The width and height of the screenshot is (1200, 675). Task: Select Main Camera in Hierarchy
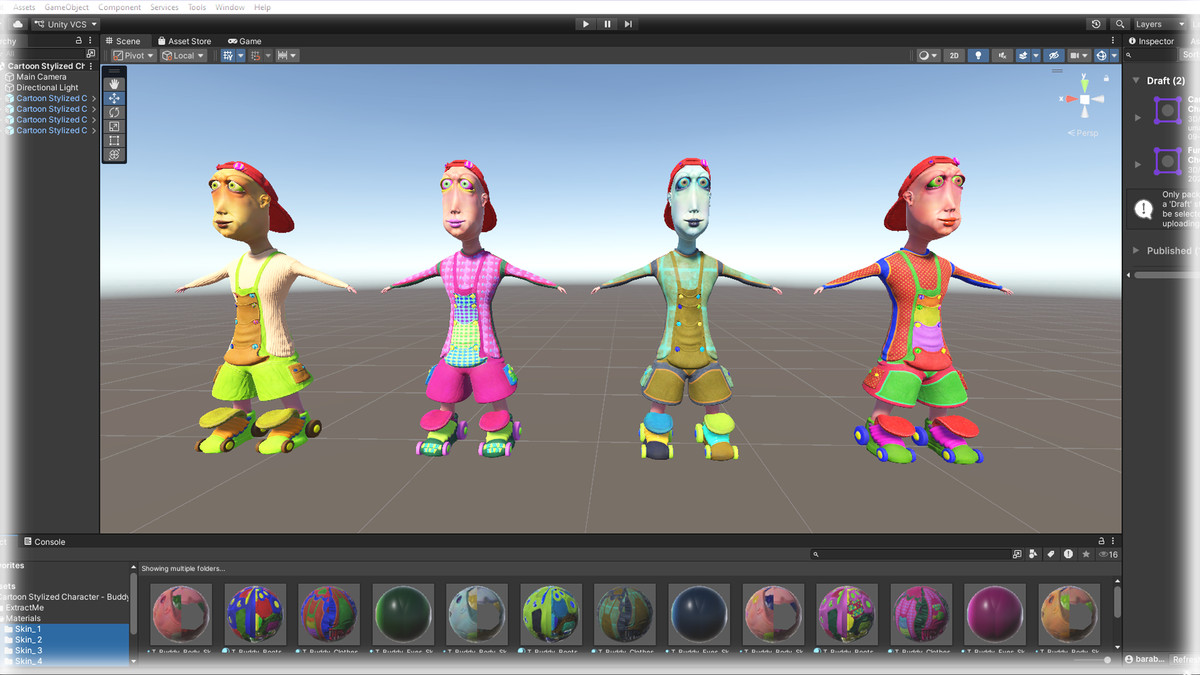click(x=41, y=77)
